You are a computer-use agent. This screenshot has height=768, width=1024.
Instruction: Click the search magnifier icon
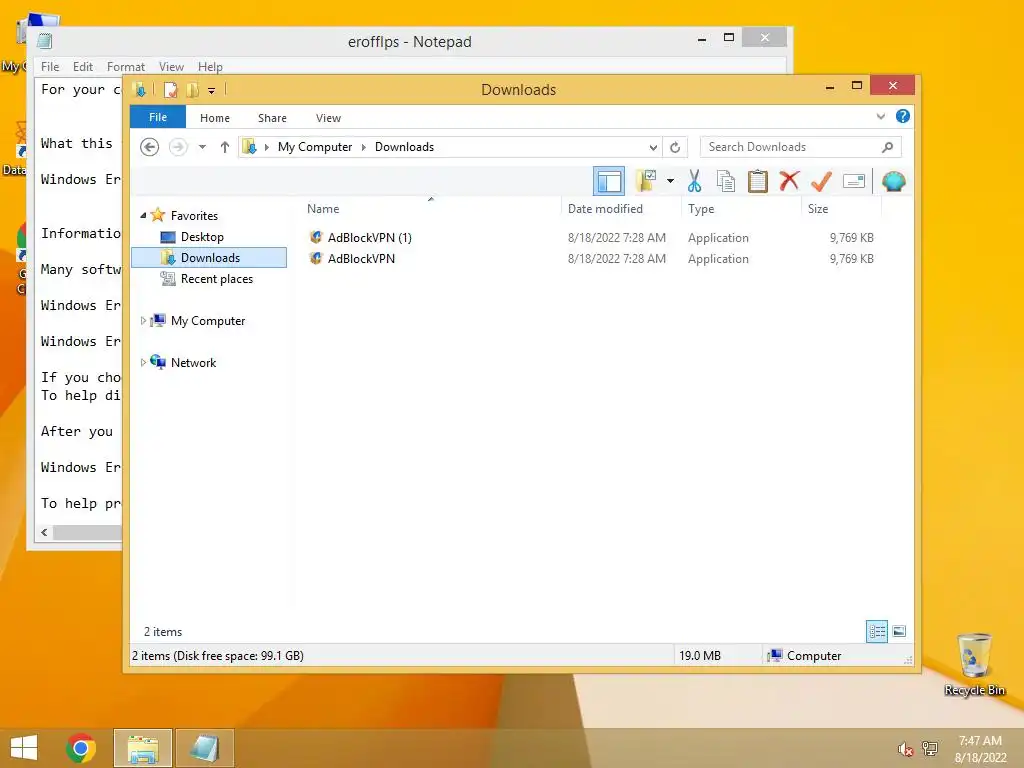tap(888, 147)
